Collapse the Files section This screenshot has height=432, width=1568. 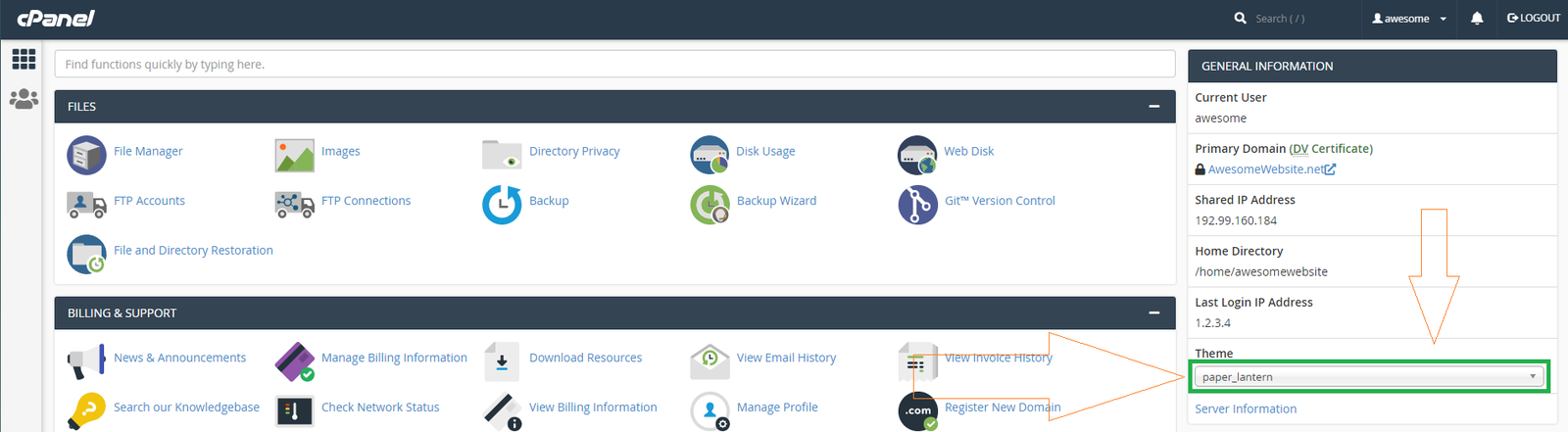click(1154, 107)
